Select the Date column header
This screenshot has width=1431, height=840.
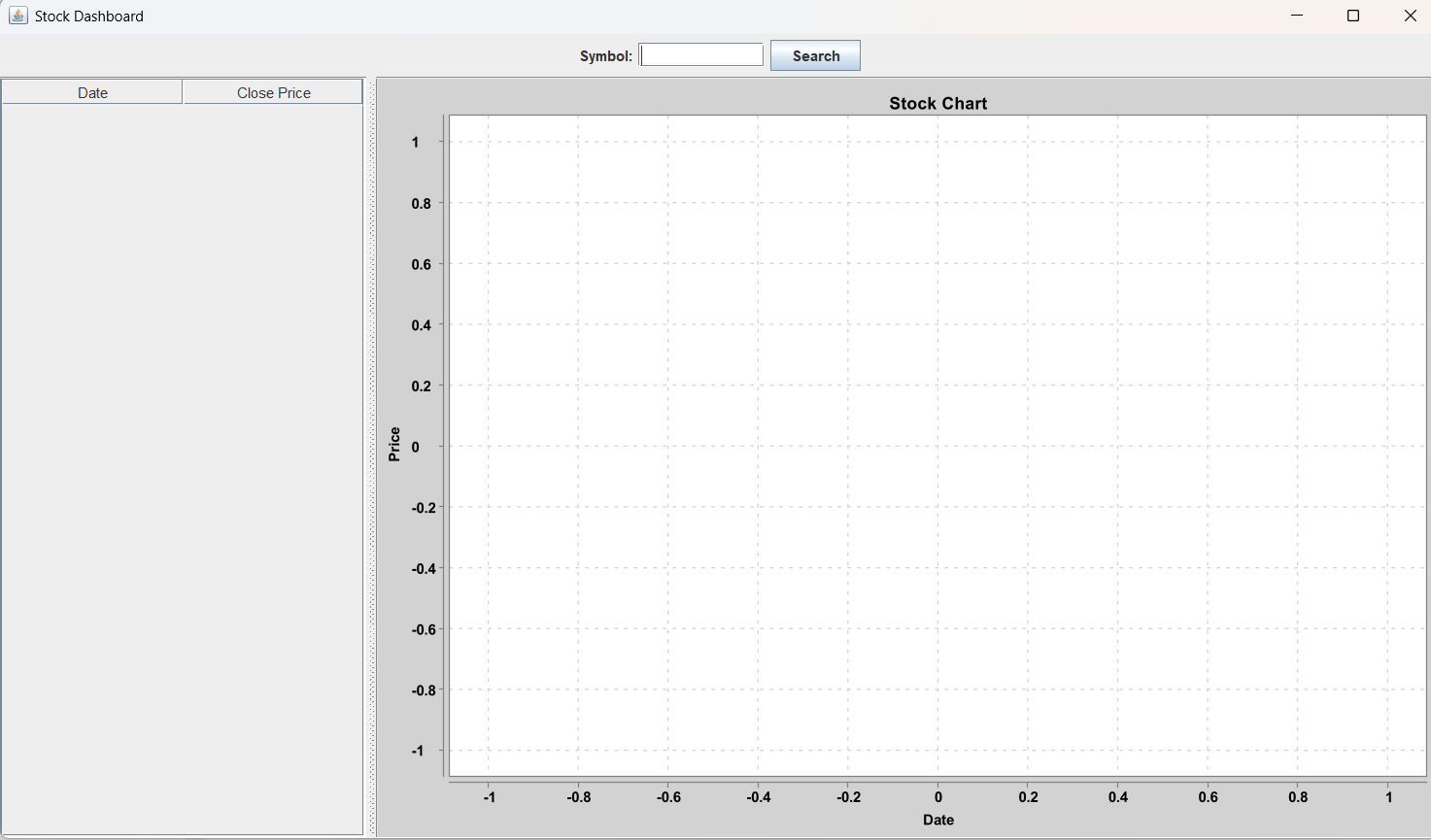coord(92,92)
